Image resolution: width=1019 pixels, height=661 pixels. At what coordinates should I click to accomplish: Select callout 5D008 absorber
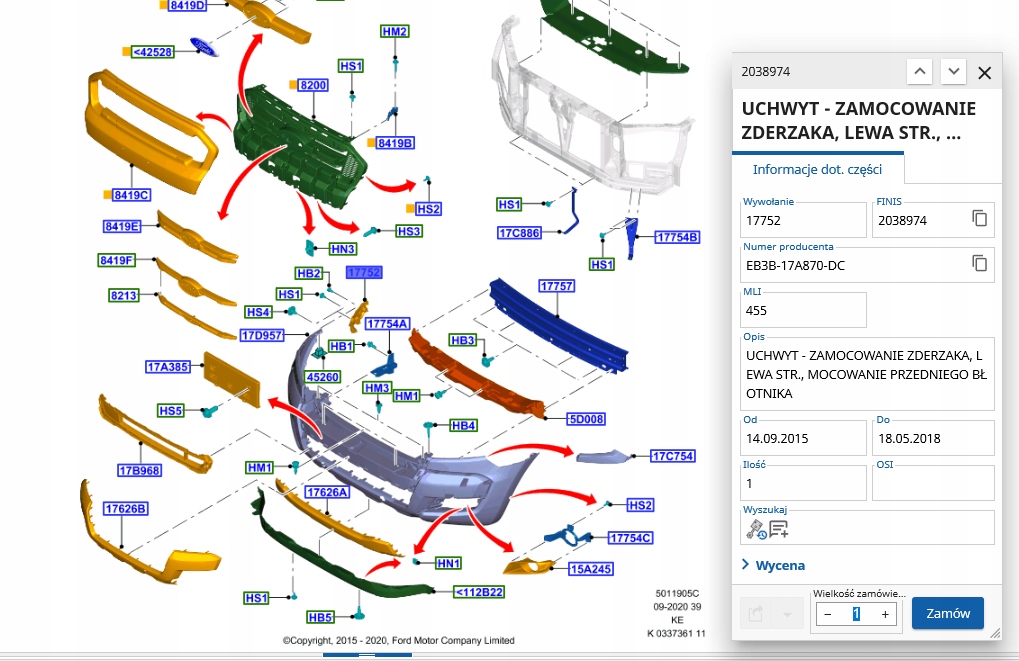point(586,419)
